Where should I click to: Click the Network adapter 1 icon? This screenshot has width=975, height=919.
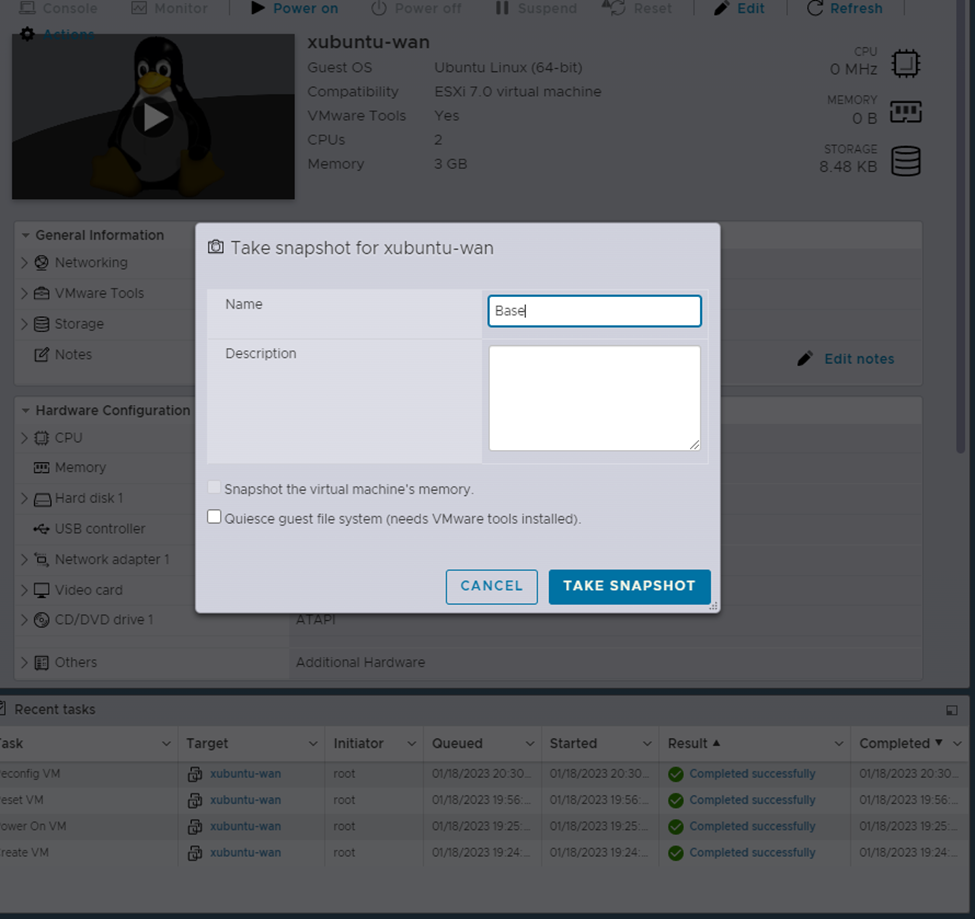[41, 559]
